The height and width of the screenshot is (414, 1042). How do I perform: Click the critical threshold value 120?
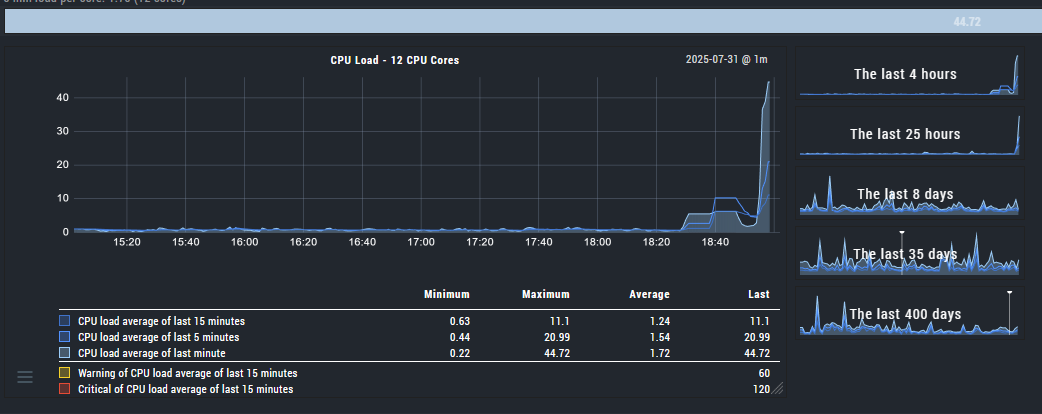pos(762,389)
